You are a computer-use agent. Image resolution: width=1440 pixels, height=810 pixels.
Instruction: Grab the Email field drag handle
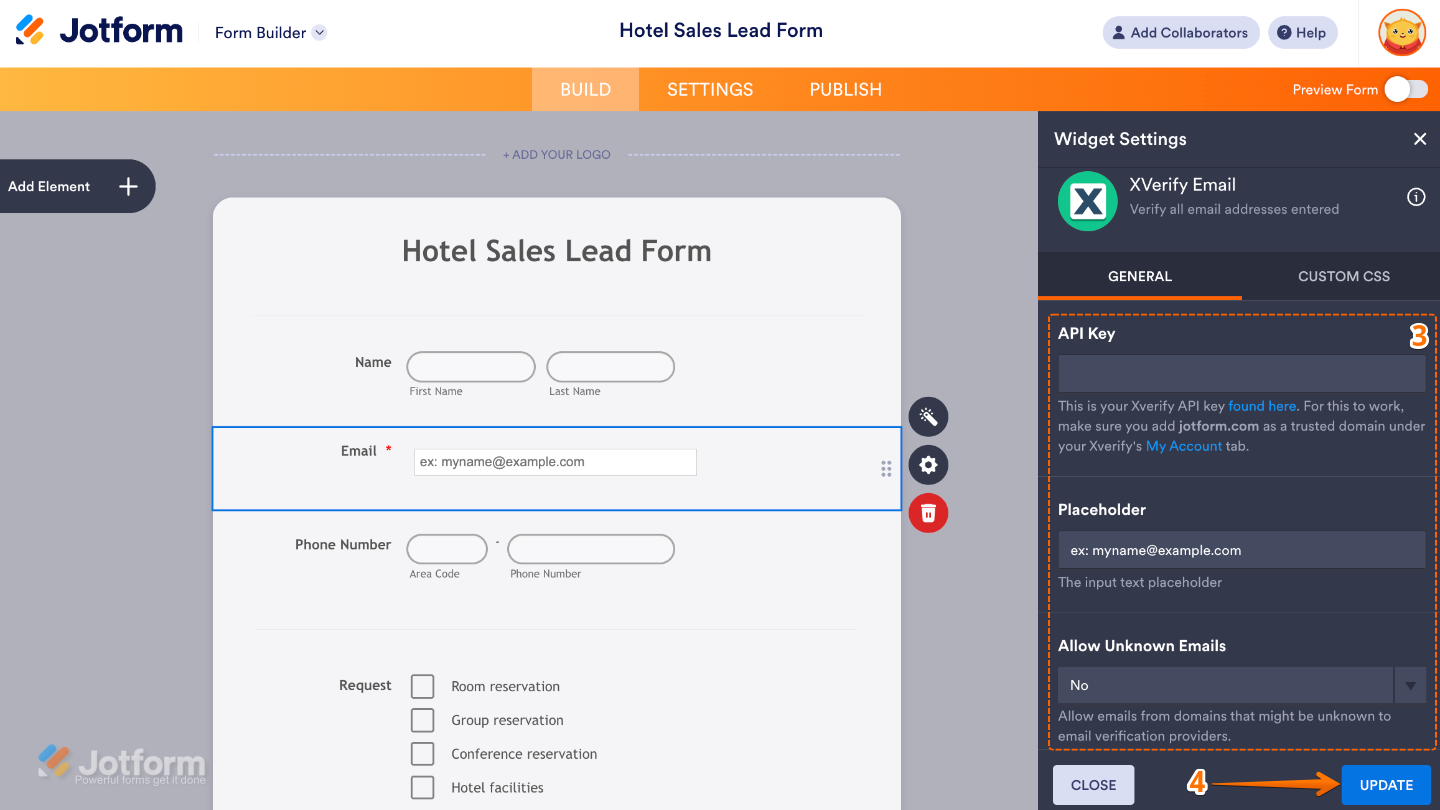(886, 469)
